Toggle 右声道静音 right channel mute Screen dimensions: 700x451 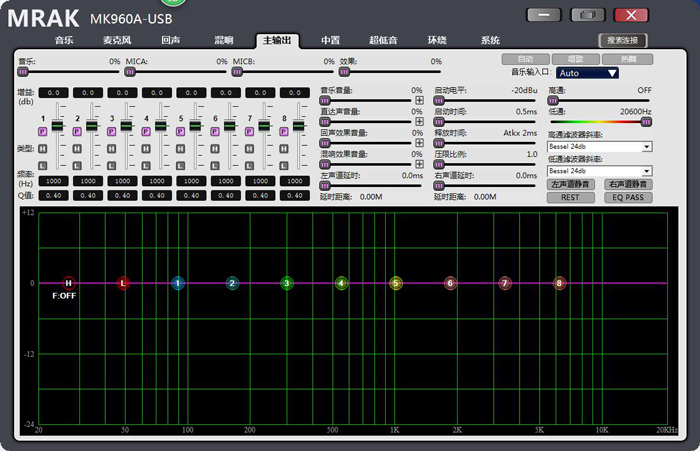tap(626, 185)
